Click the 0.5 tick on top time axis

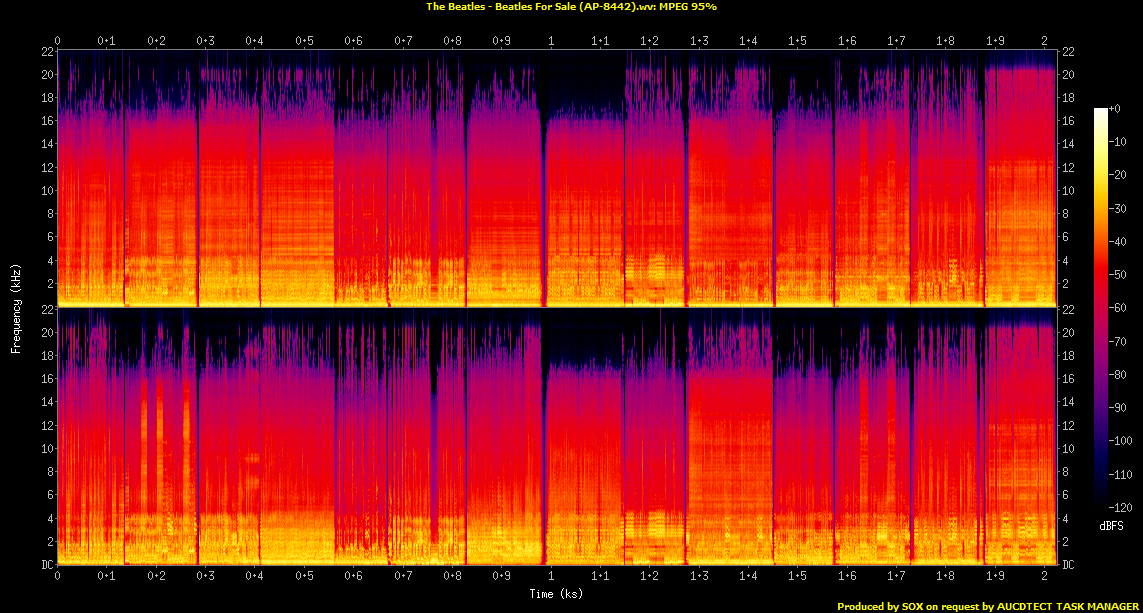click(304, 41)
